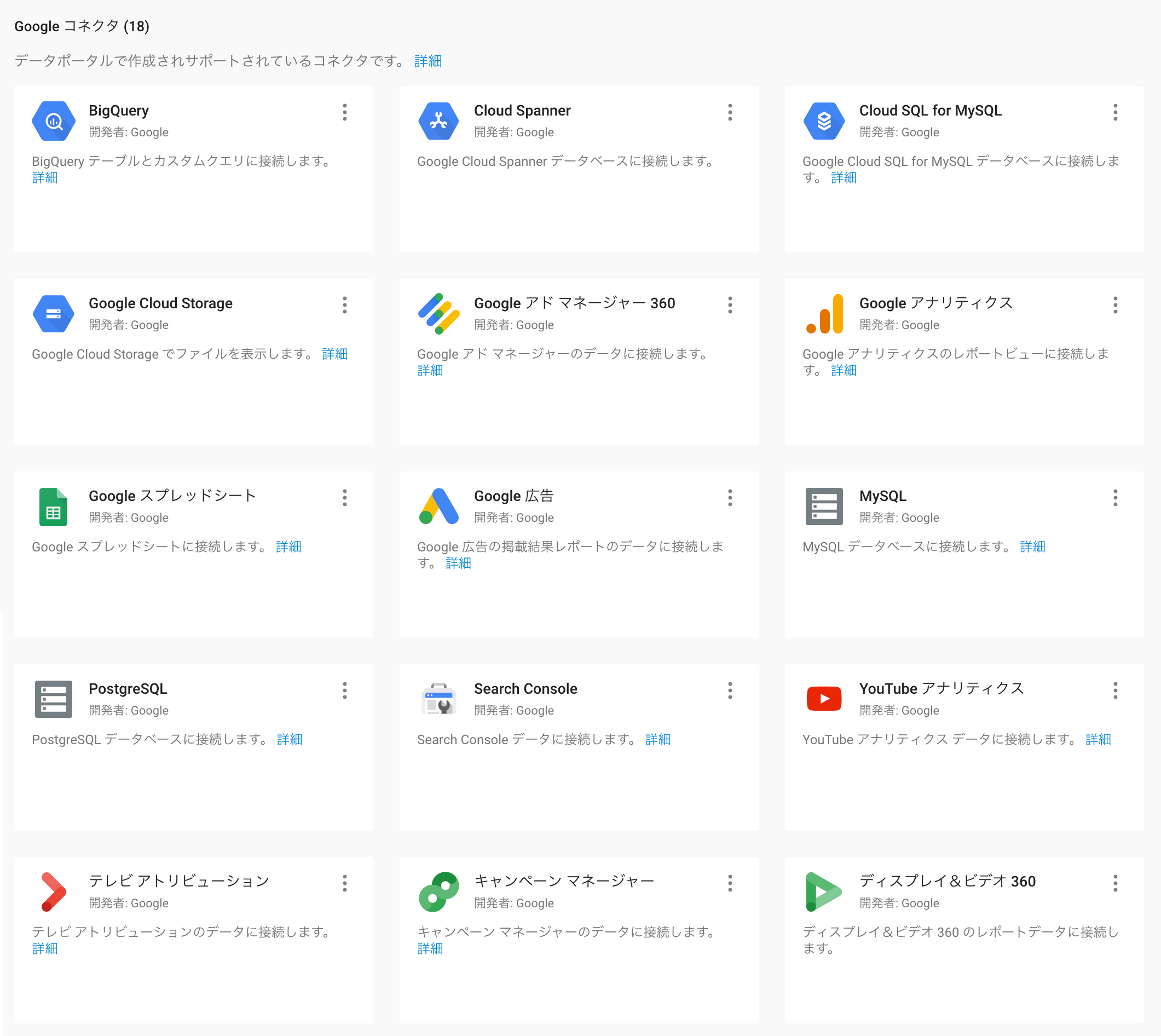Click the Search Console icon

tap(438, 699)
